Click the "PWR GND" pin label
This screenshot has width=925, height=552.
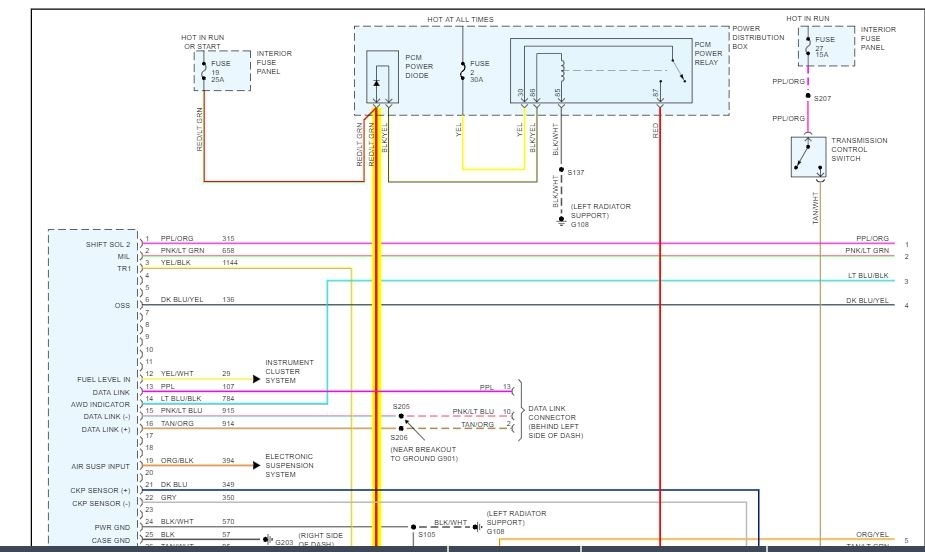coord(112,527)
